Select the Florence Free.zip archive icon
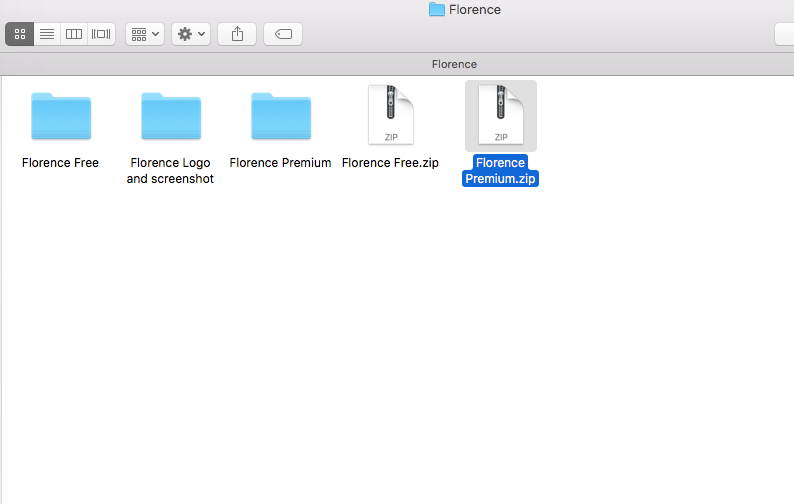 pyautogui.click(x=390, y=115)
